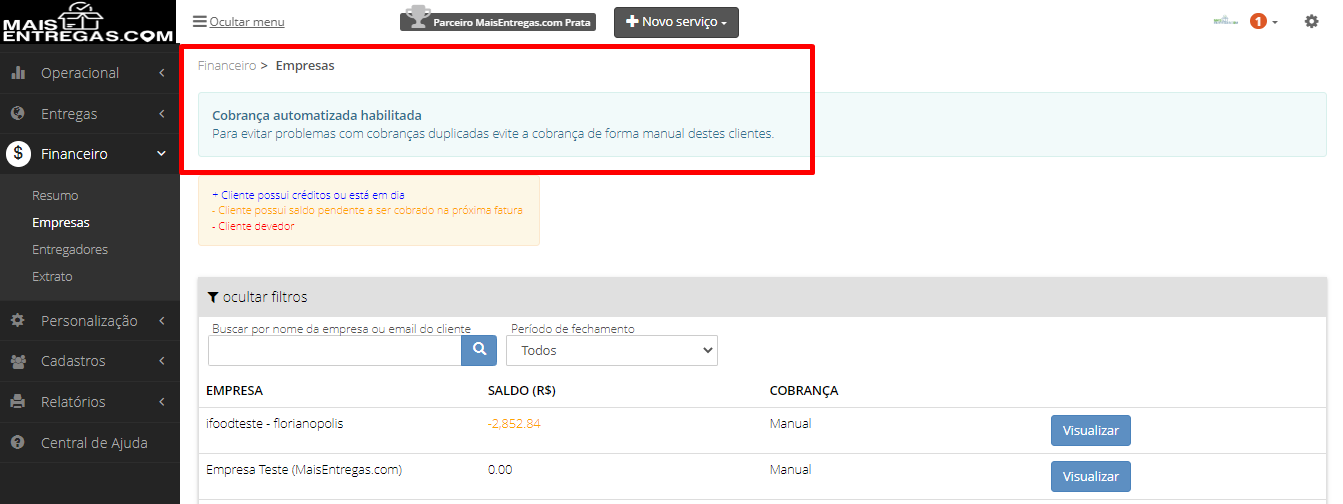Click the EMPRESA column header

[x=234, y=390]
